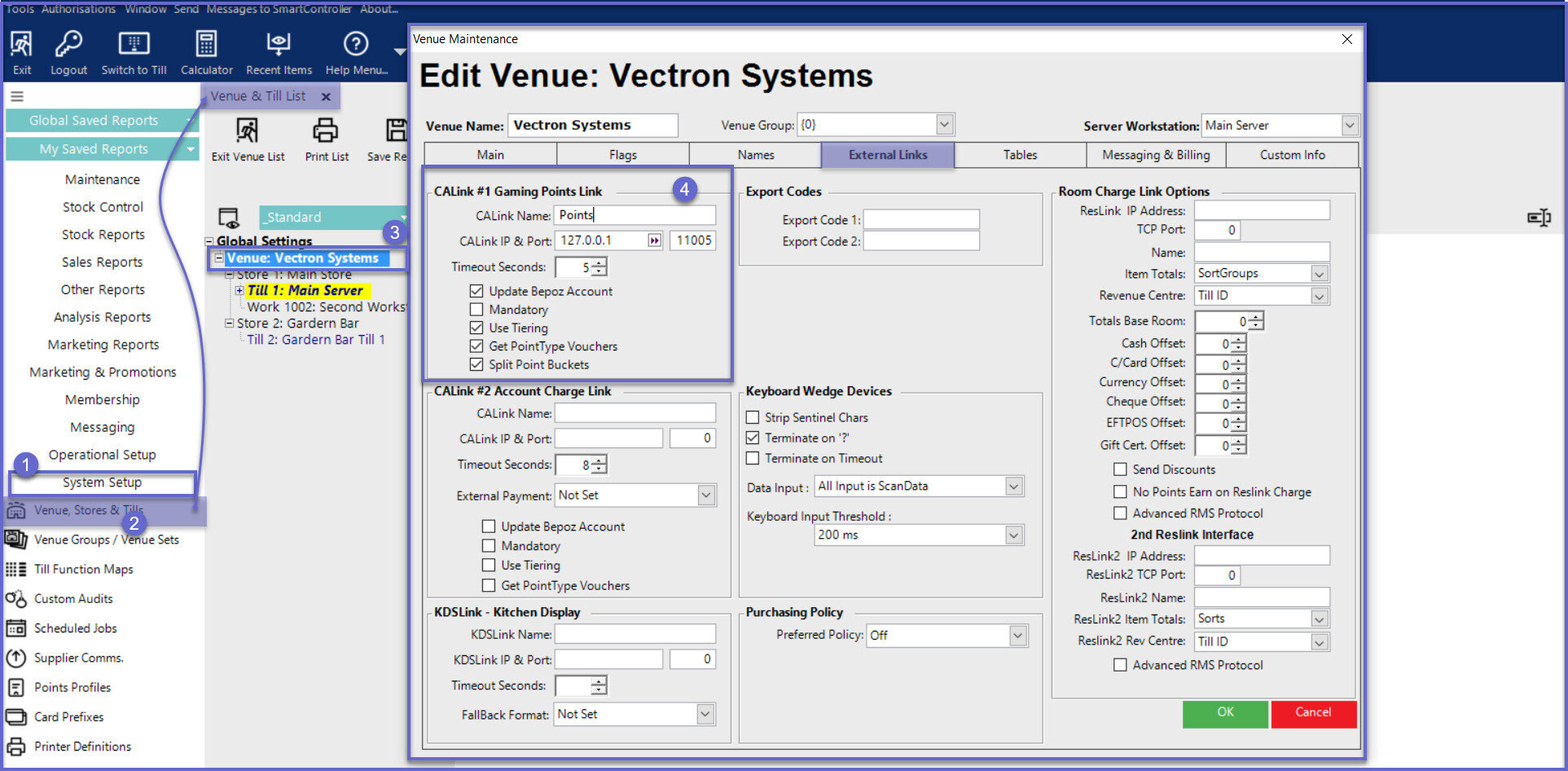Click the monitor view icon beside _Standard
This screenshot has width=1568, height=771.
pos(229,218)
